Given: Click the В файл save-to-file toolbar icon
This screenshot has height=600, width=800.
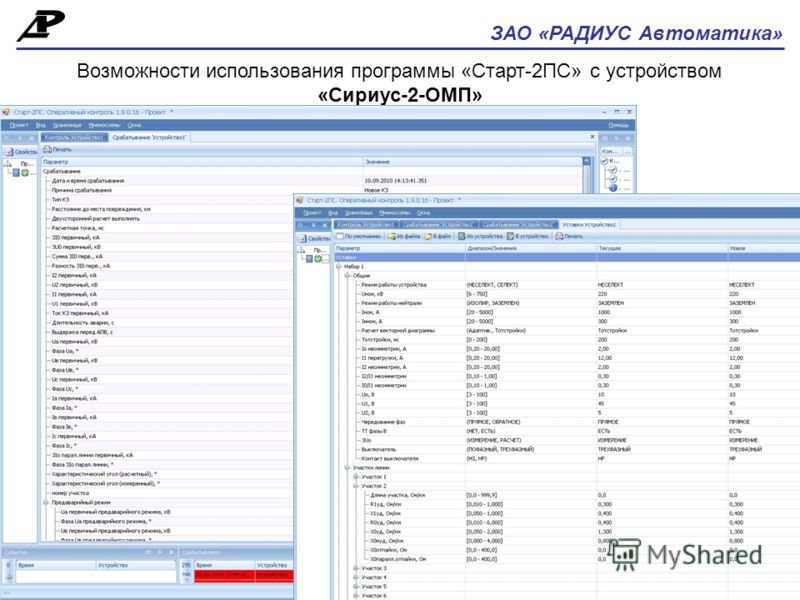Looking at the screenshot, I should coord(429,236).
